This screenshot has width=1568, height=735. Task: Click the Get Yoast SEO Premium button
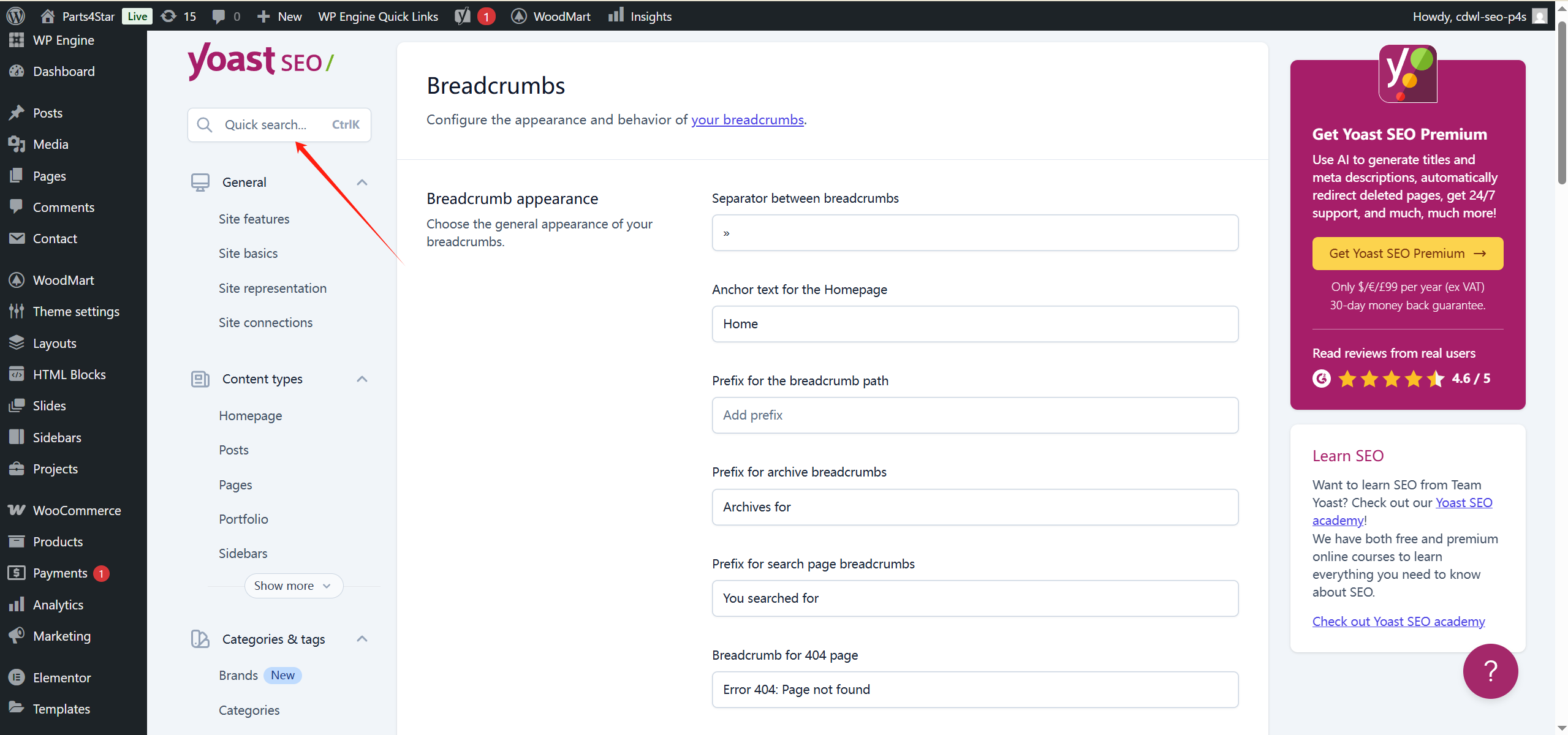pos(1407,254)
